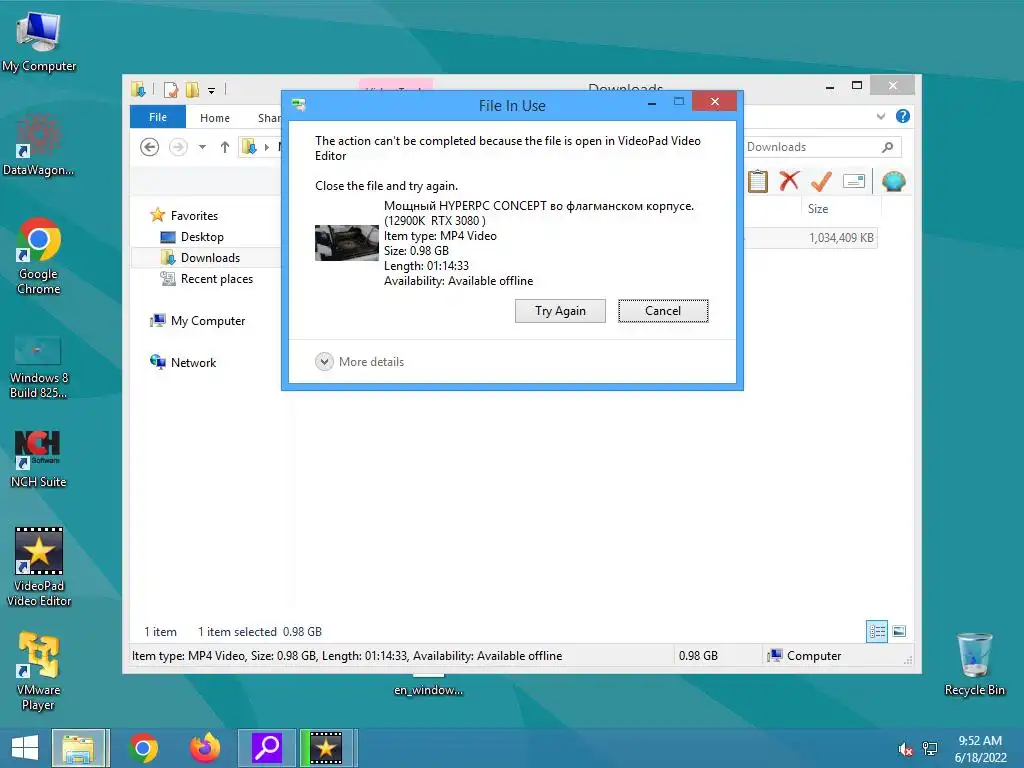The width and height of the screenshot is (1024, 768).
Task: Select VMware Player desktop shortcut
Action: pyautogui.click(x=39, y=671)
